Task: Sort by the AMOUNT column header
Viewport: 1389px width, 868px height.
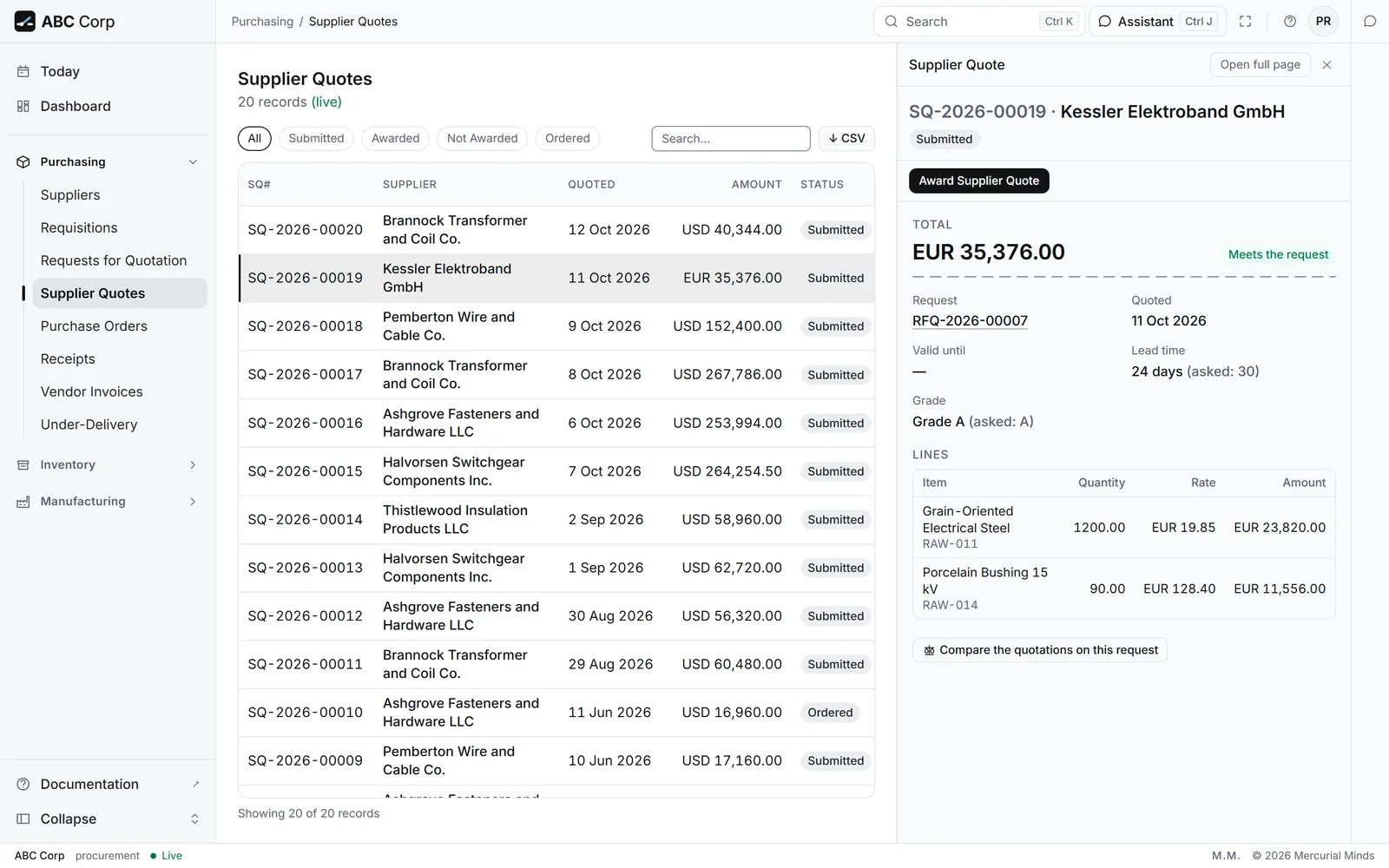Action: [756, 185]
